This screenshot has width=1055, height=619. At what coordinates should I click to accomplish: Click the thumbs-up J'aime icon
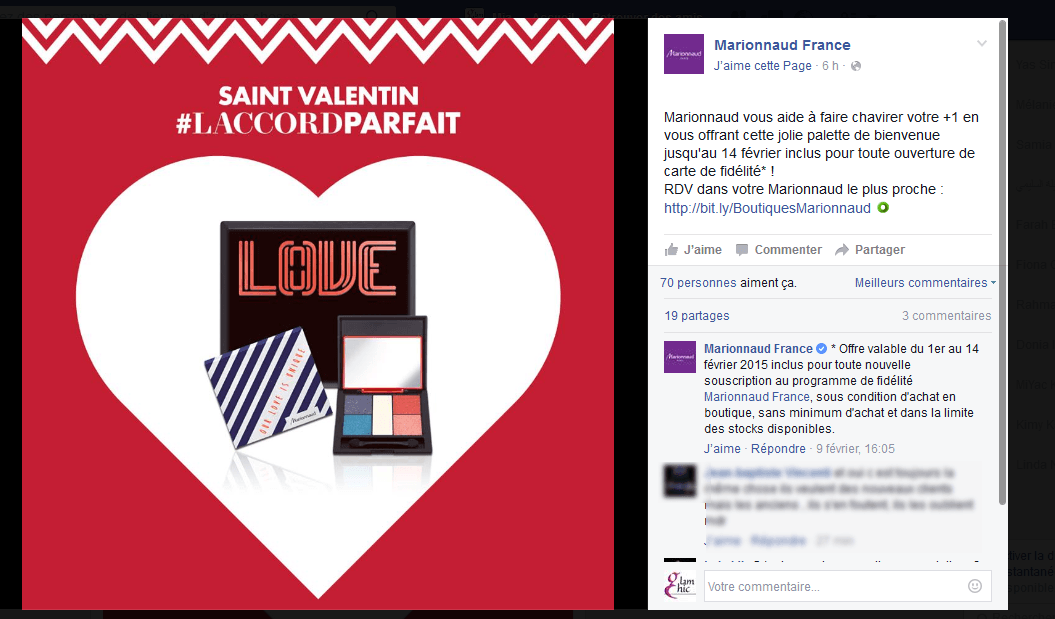click(671, 250)
